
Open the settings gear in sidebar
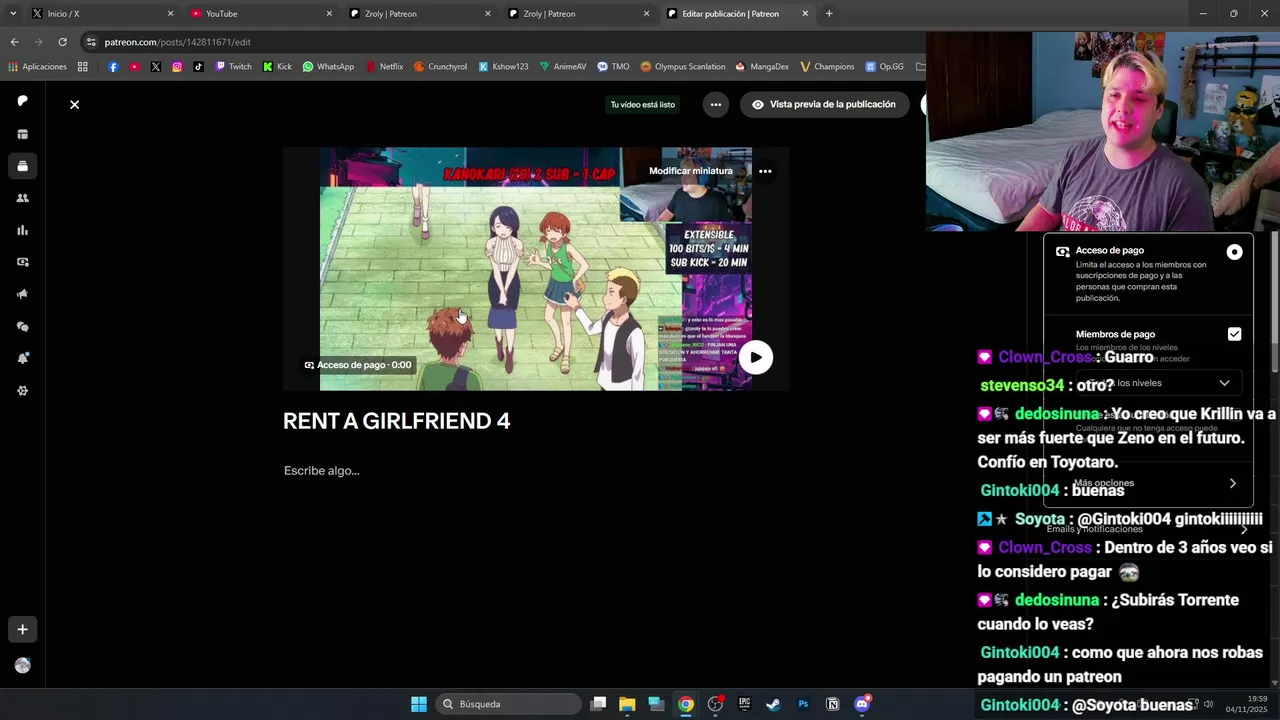coord(22,390)
